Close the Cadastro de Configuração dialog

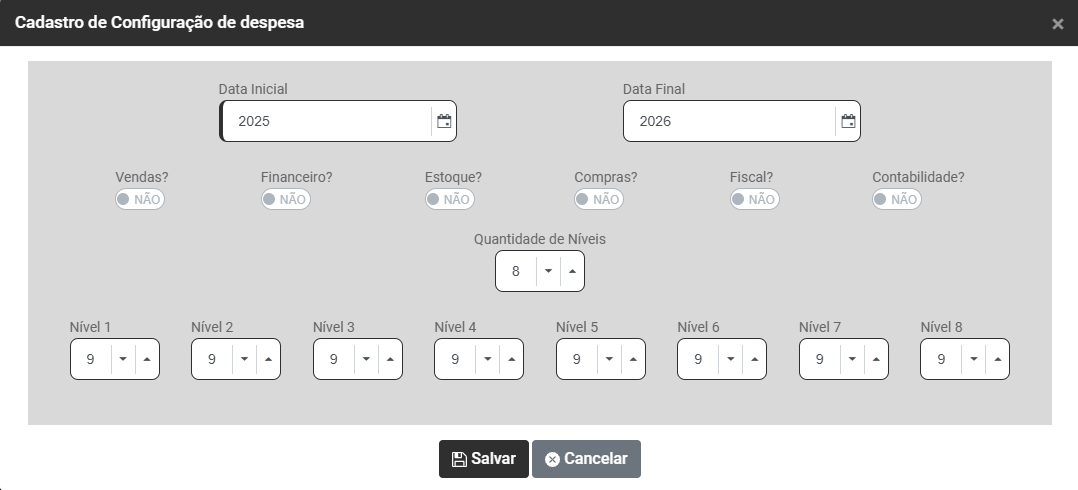(1057, 24)
